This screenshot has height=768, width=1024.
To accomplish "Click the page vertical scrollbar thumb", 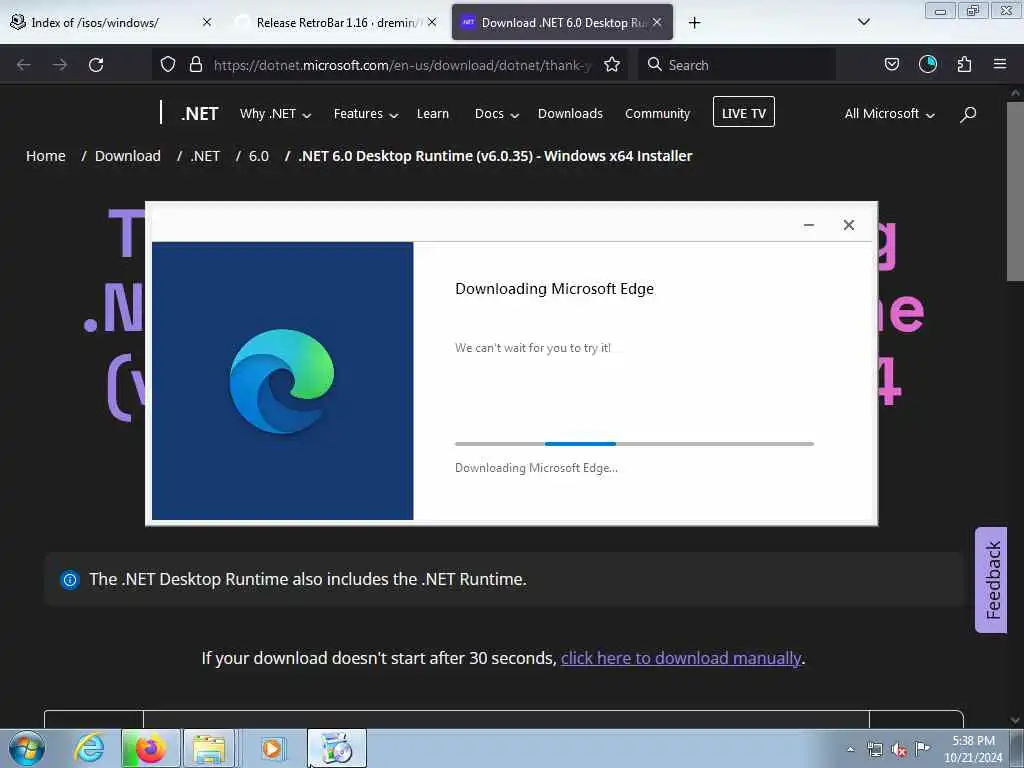I will pyautogui.click(x=1015, y=191).
